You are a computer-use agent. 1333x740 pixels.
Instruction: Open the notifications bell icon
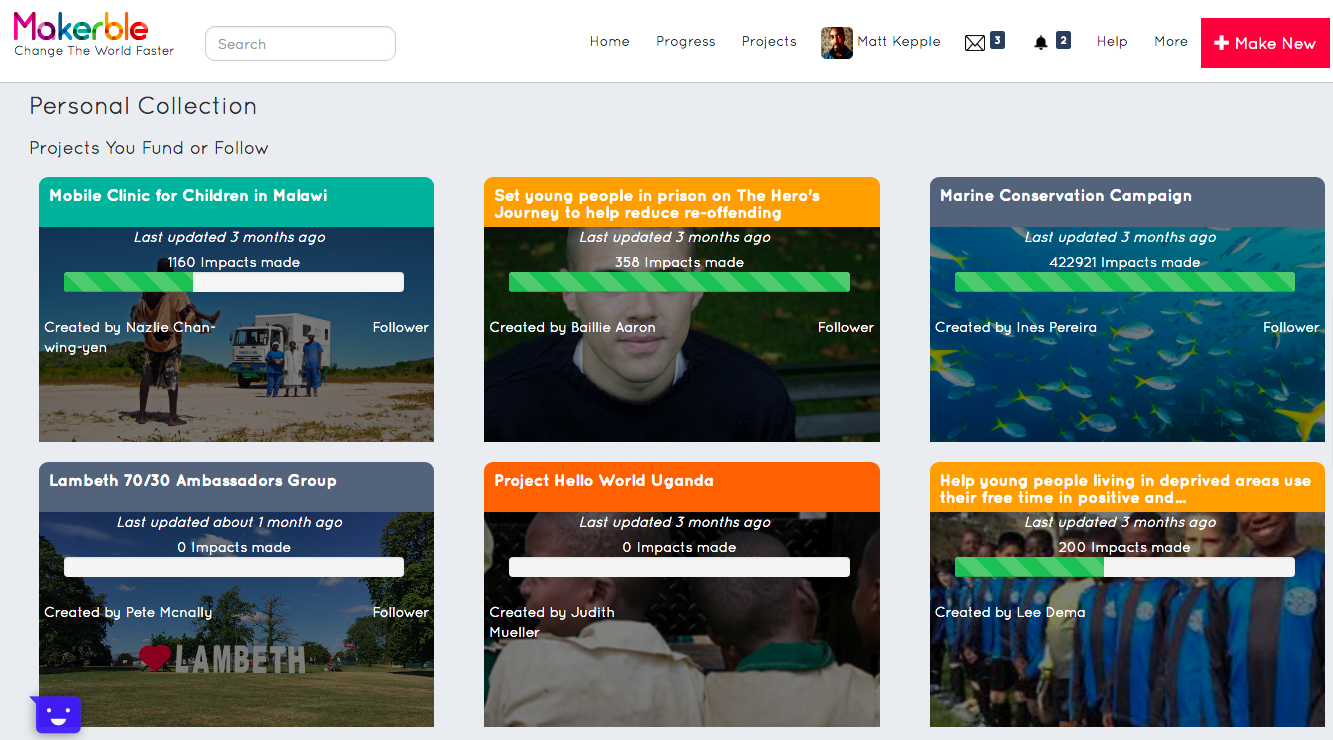click(x=1041, y=42)
